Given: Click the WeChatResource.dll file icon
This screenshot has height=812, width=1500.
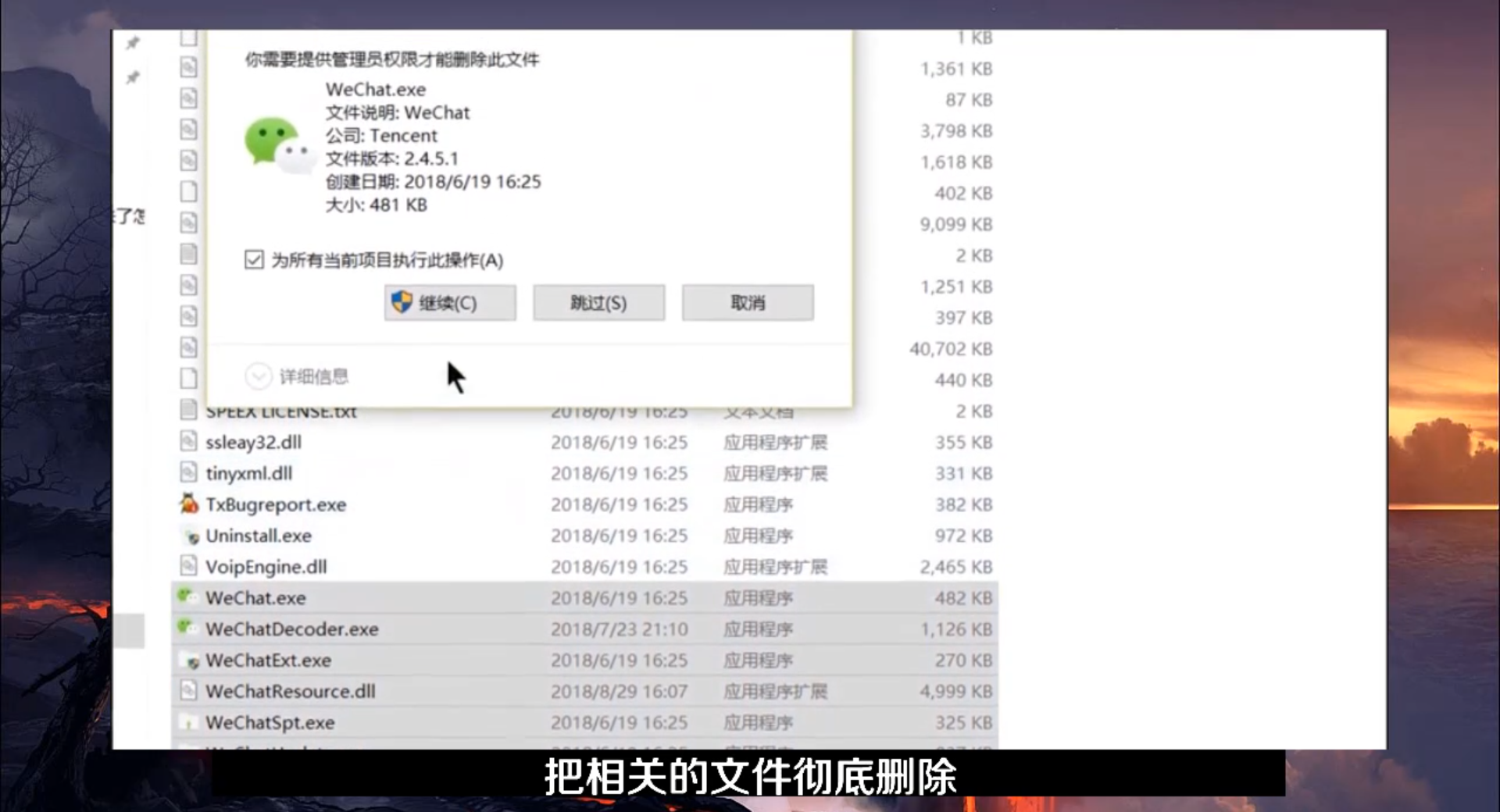Looking at the screenshot, I should (x=187, y=691).
